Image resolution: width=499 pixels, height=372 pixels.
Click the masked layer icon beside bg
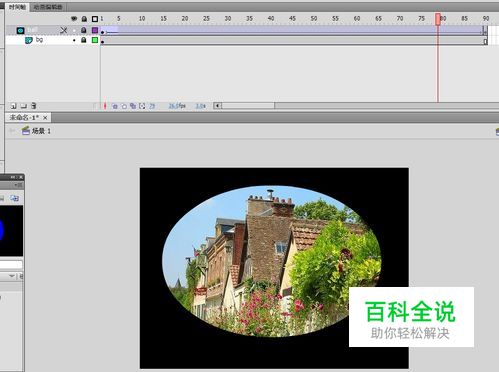[29, 40]
